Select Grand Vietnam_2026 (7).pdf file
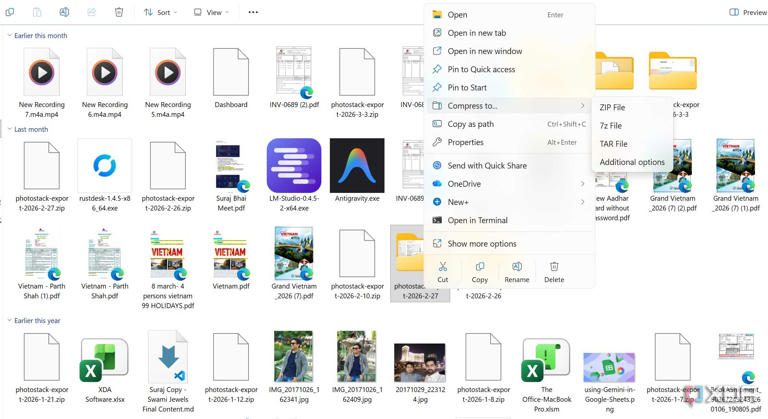 point(294,264)
